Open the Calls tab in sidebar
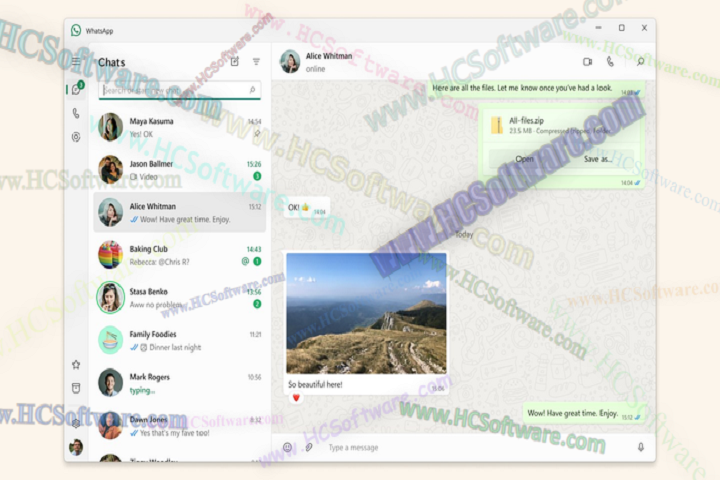 (76, 113)
